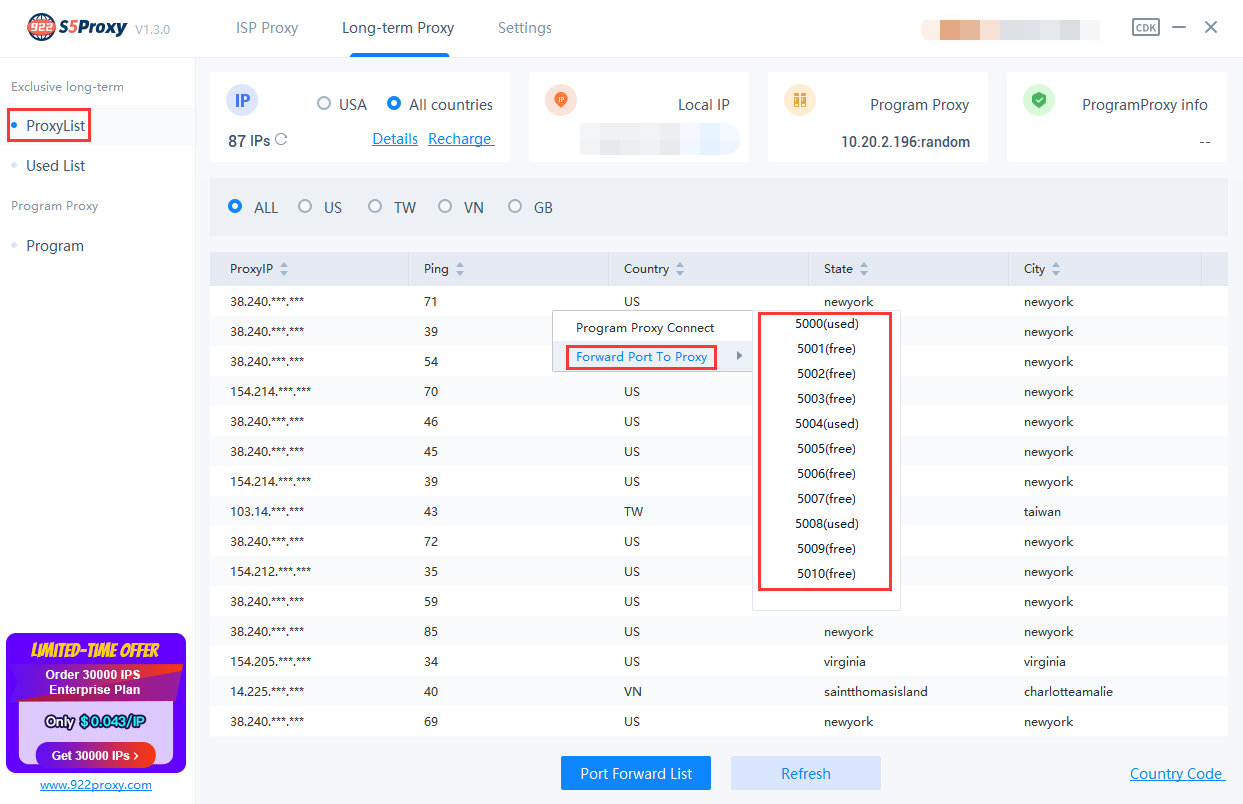Click the ping value 85
1243x804 pixels.
pos(431,632)
